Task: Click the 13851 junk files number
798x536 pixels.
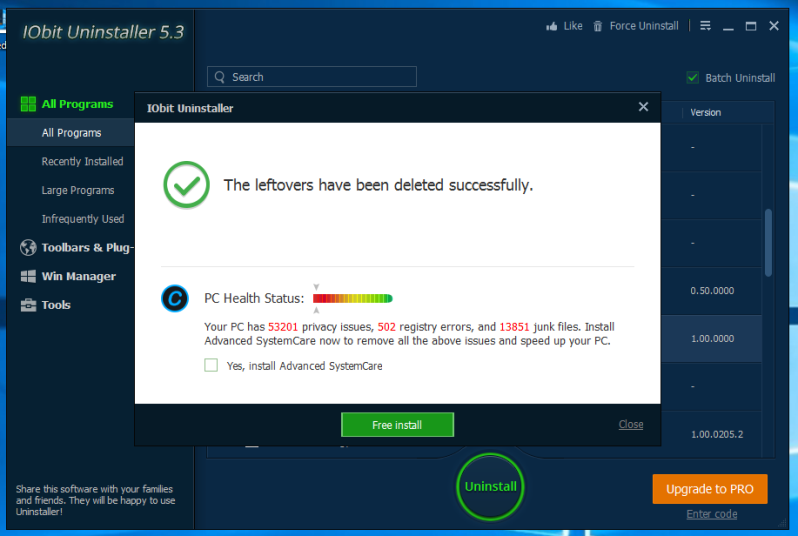Action: 514,327
